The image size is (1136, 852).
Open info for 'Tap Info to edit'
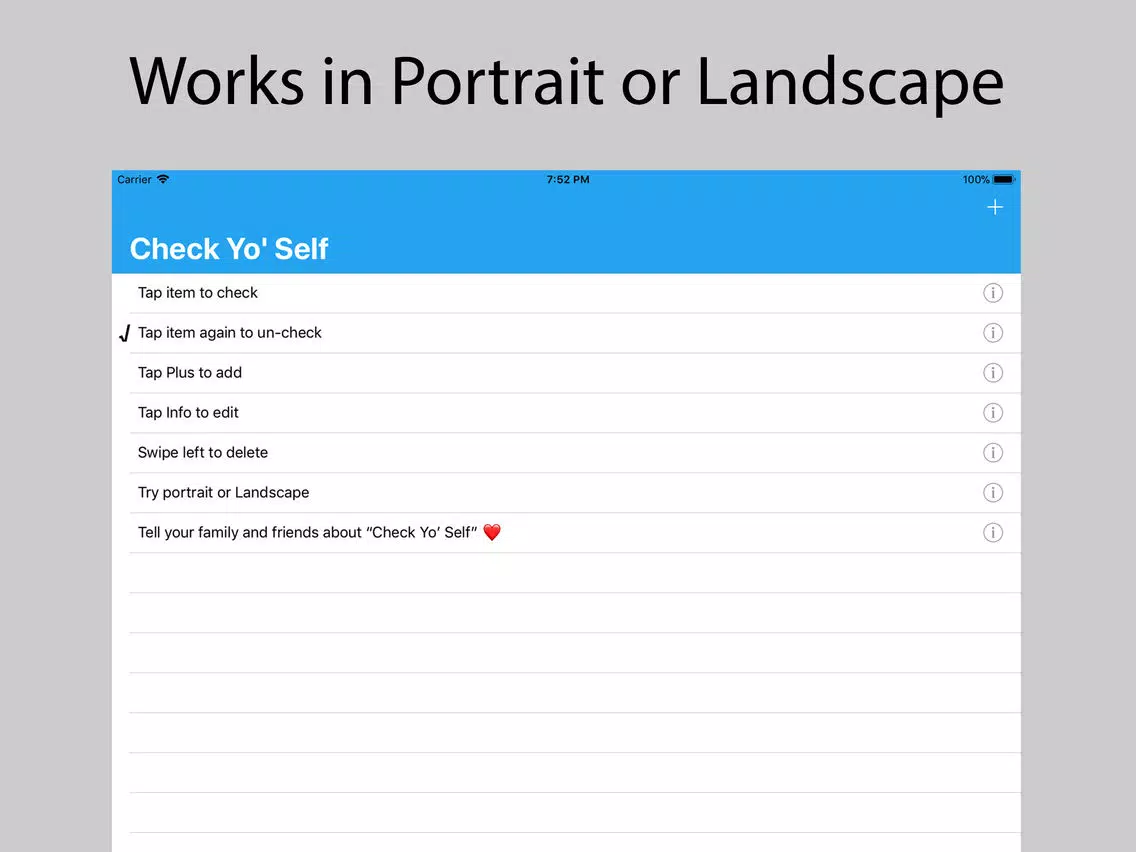tap(993, 412)
